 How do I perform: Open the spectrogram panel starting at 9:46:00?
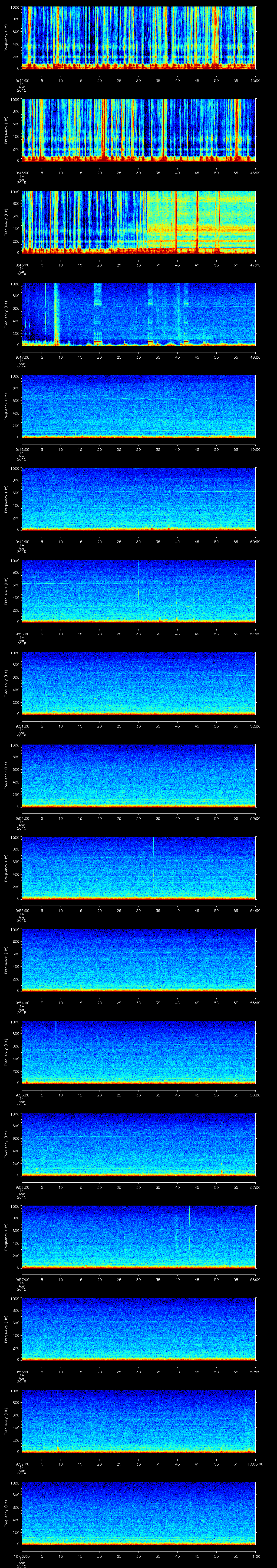[x=139, y=223]
